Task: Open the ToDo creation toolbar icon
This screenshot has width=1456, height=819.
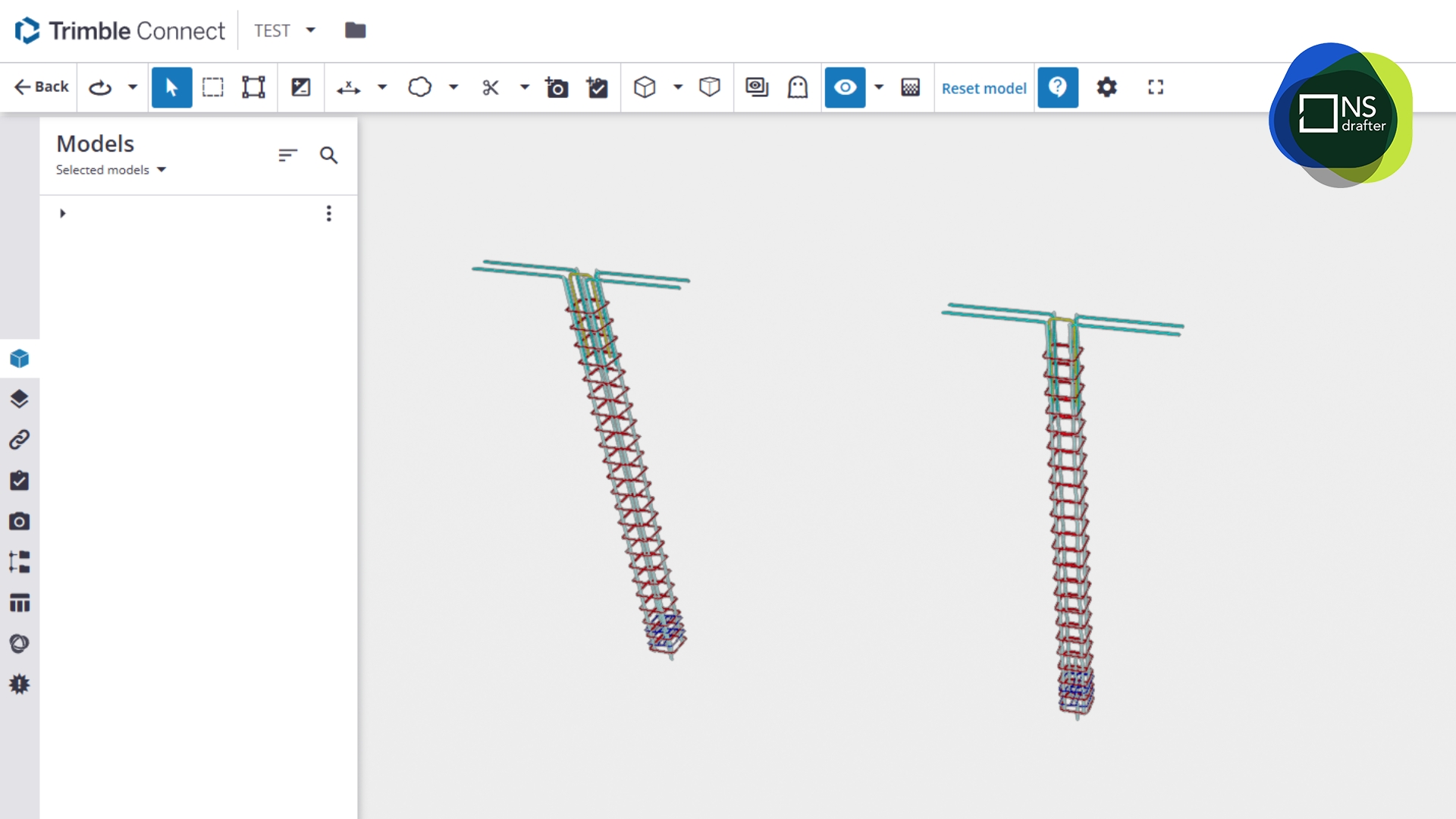Action: point(598,87)
